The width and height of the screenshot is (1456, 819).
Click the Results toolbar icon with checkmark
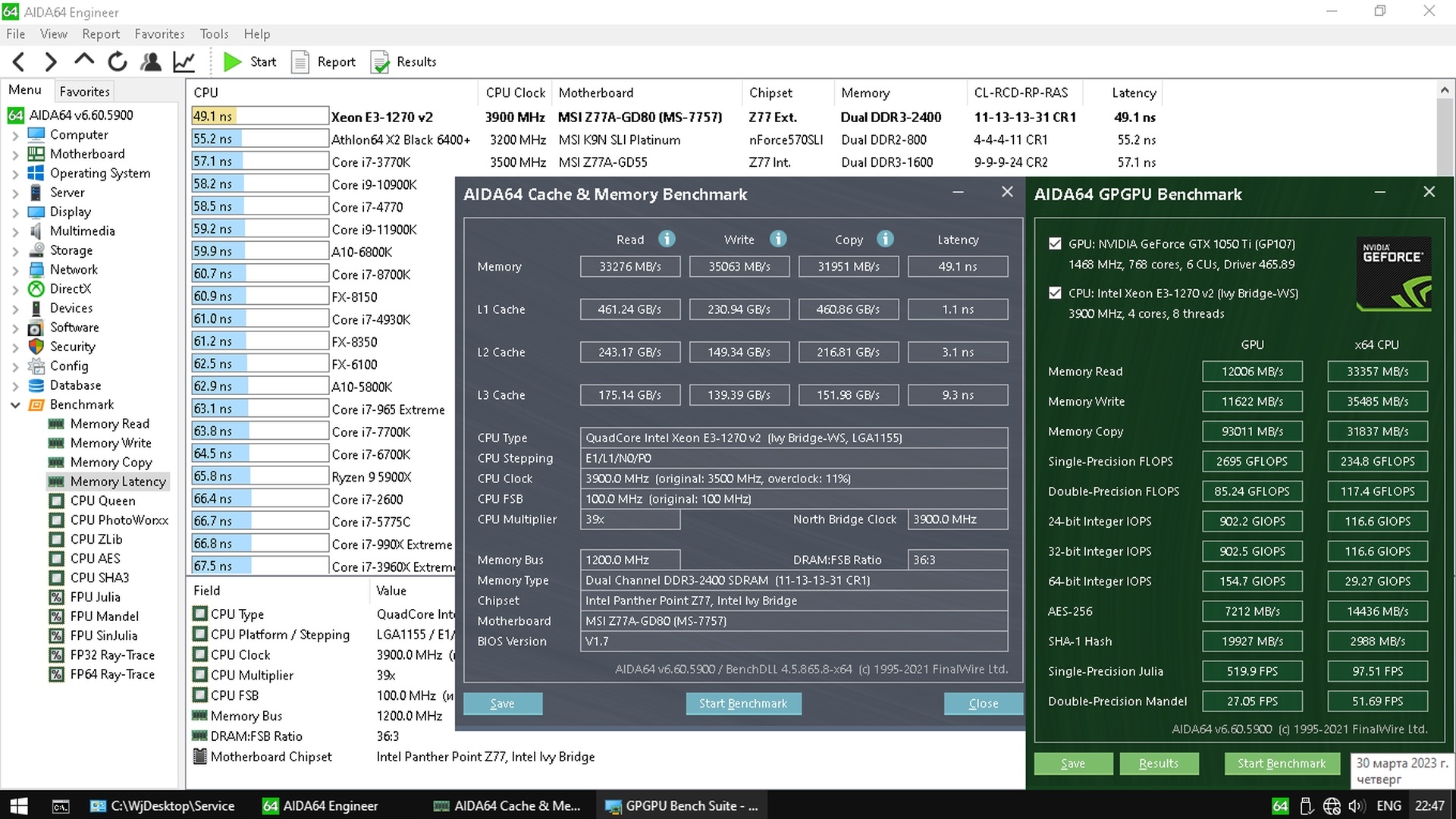pos(380,62)
